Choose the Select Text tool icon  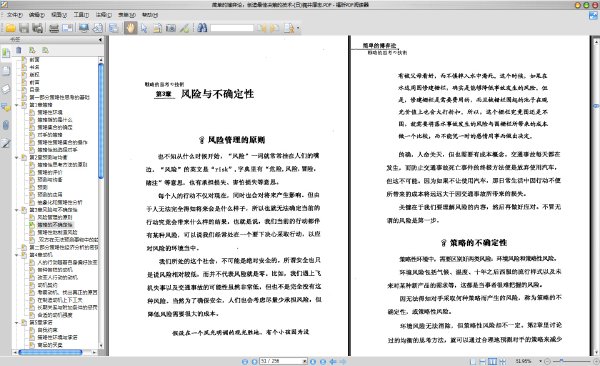(157, 28)
